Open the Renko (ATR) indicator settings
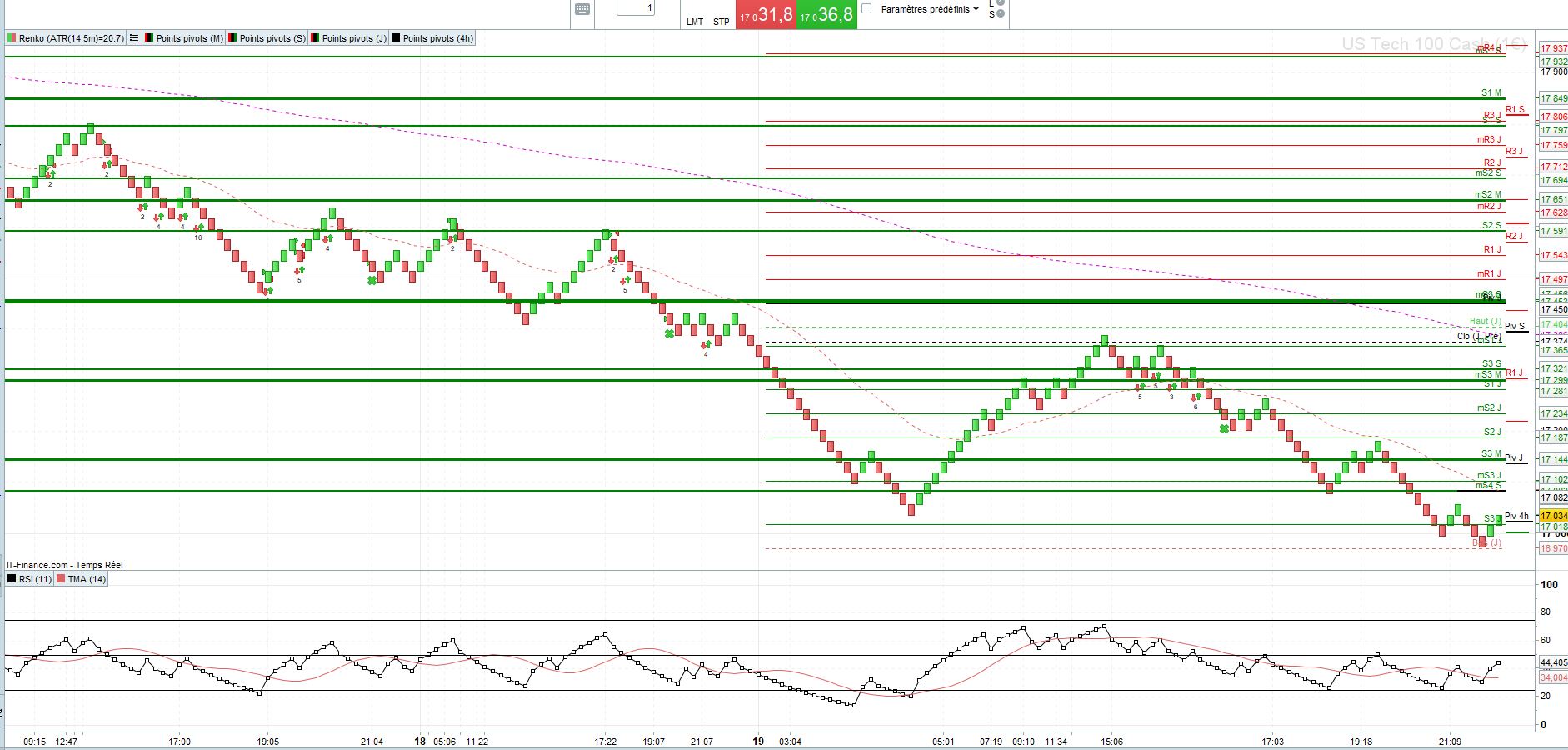The height and width of the screenshot is (750, 1568). pyautogui.click(x=71, y=38)
